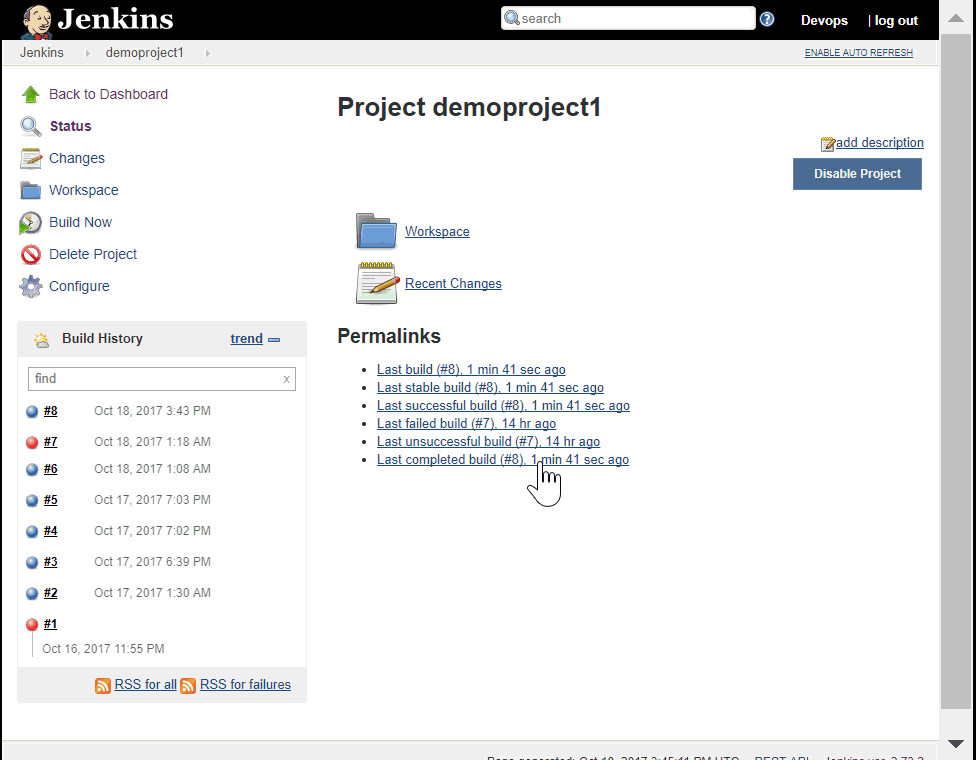
Task: Click the add description link
Action: tap(880, 143)
